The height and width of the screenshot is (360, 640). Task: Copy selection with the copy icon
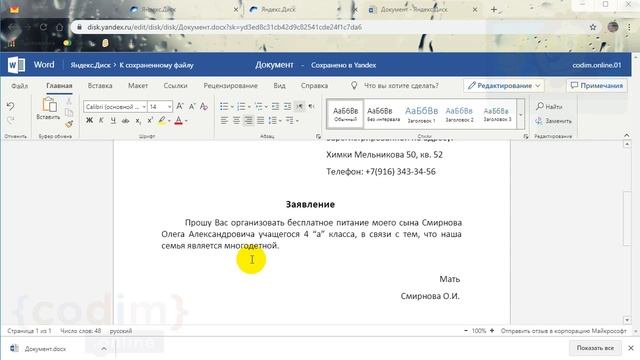tap(69, 112)
